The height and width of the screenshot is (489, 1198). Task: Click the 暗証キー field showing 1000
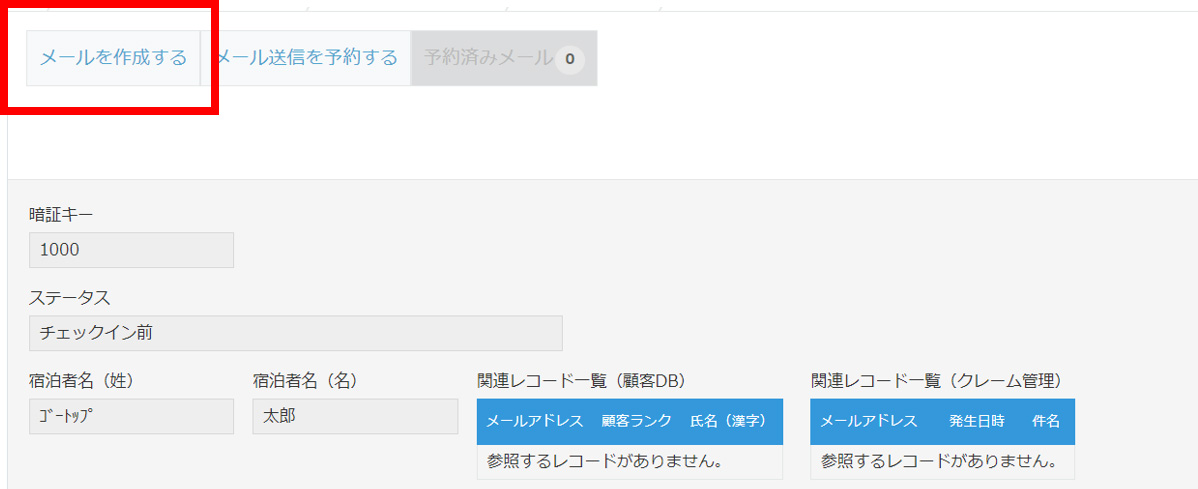[x=131, y=250]
